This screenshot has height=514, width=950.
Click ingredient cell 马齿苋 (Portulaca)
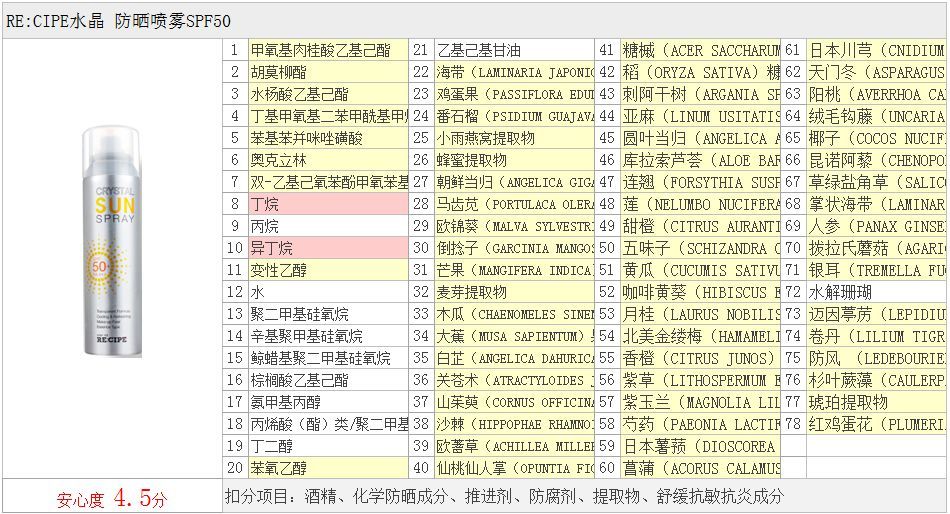pos(514,204)
